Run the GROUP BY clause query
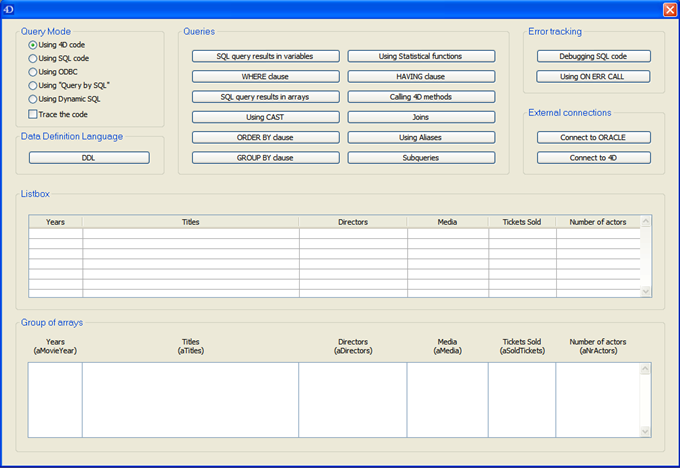680x468 pixels. click(265, 158)
